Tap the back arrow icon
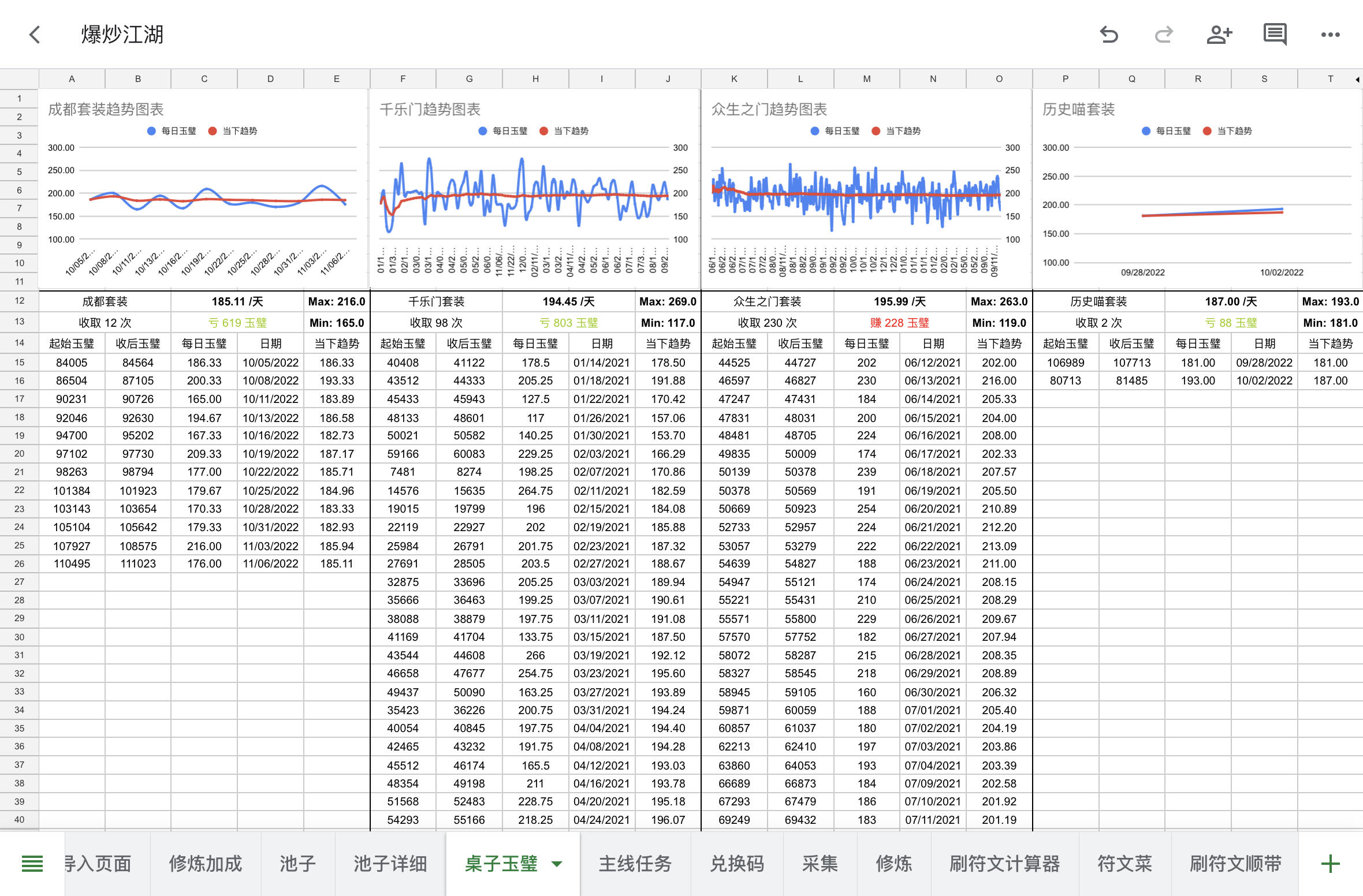1363x896 pixels. click(35, 35)
